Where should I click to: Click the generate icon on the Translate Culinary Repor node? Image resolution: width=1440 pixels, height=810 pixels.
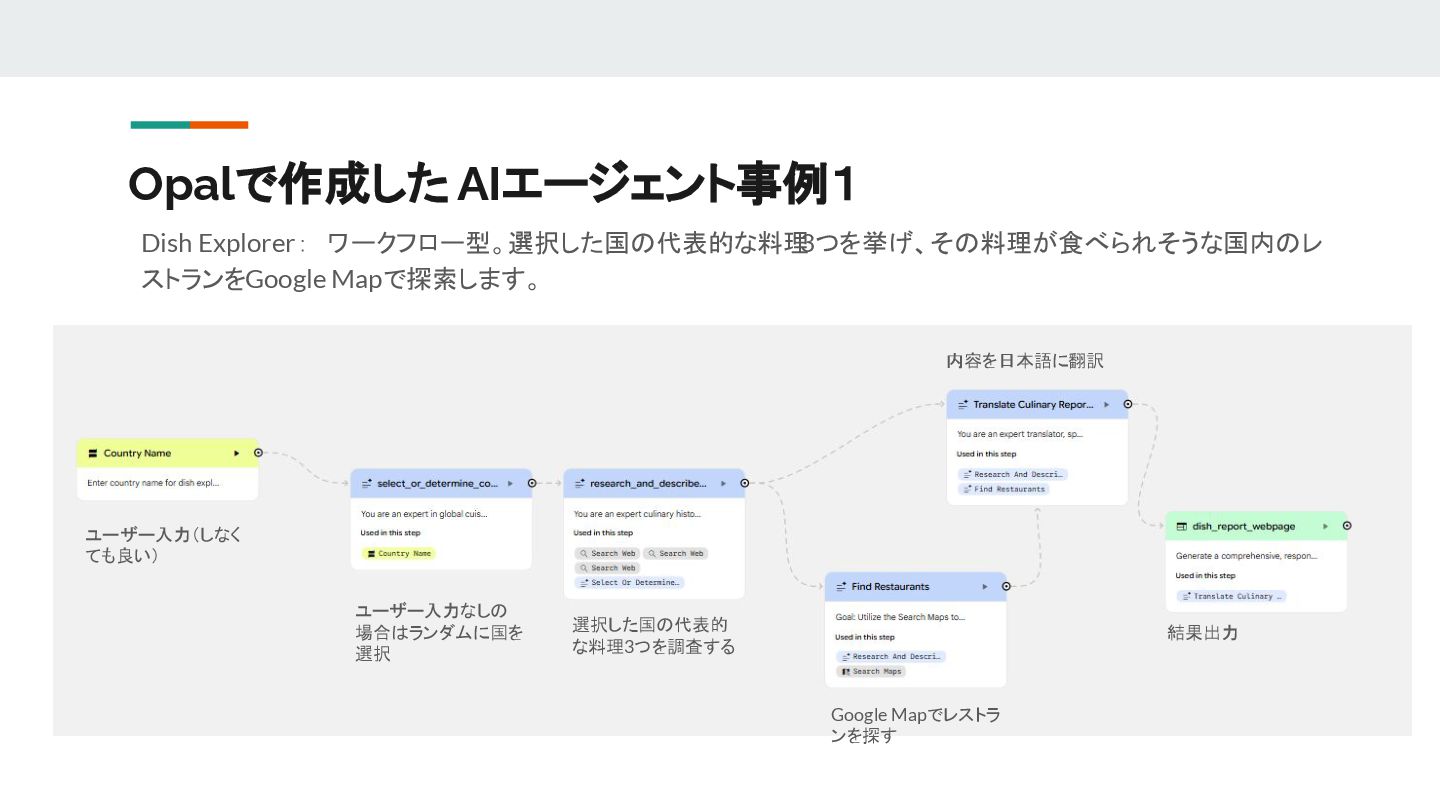(963, 405)
